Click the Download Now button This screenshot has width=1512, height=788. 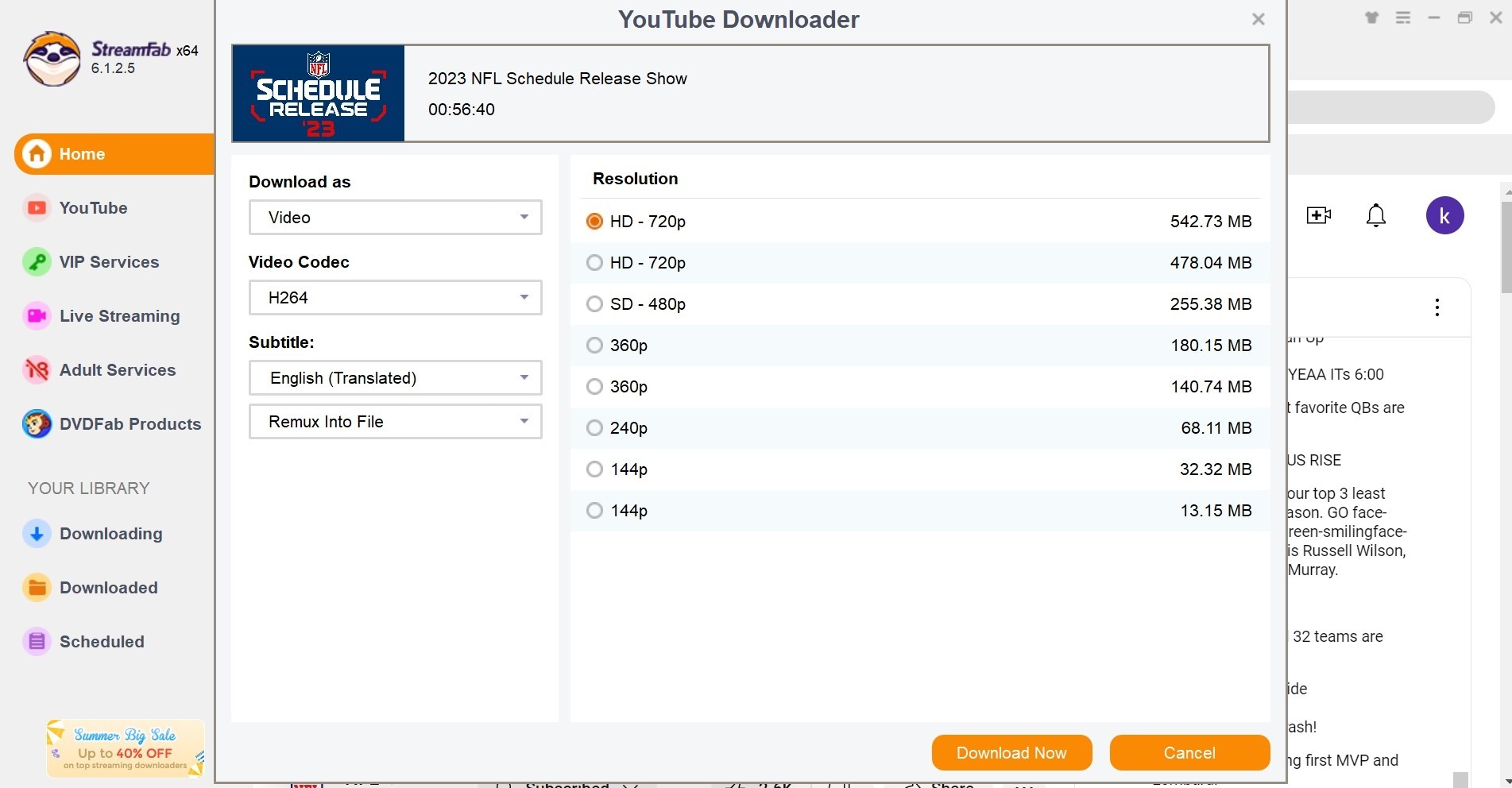tap(1011, 753)
